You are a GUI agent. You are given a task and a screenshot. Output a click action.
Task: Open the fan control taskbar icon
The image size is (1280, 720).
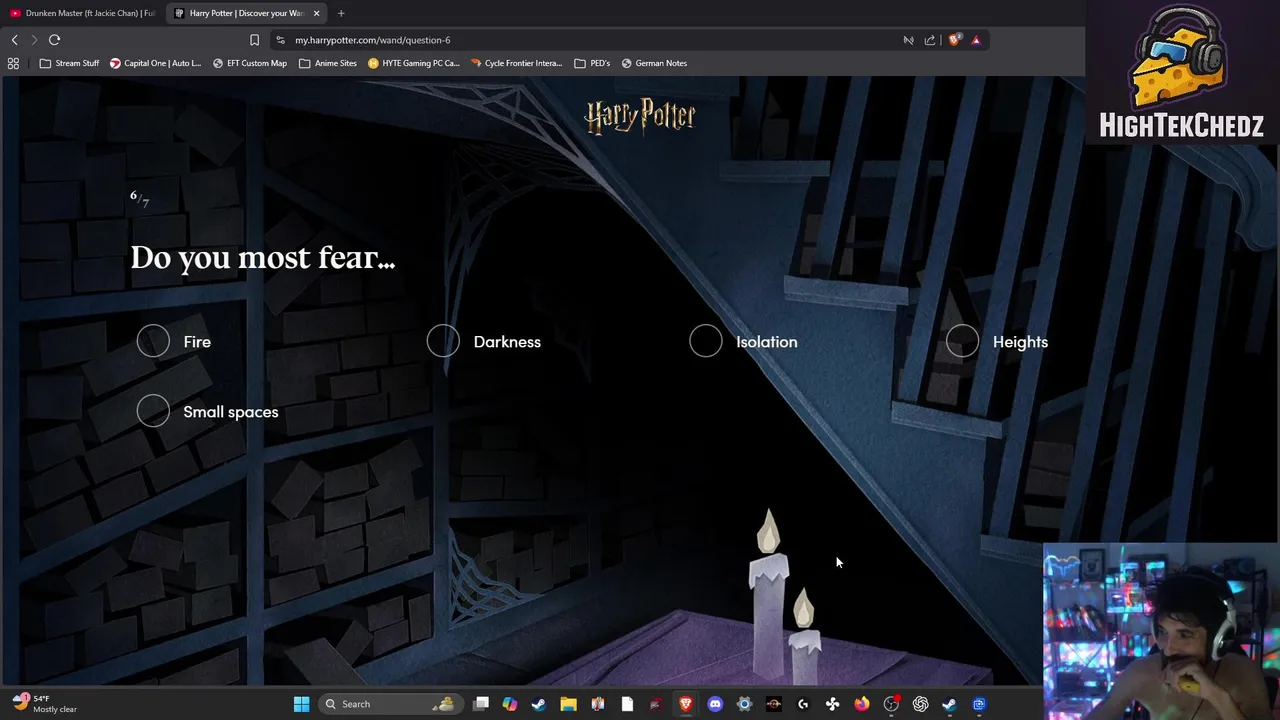coord(832,704)
